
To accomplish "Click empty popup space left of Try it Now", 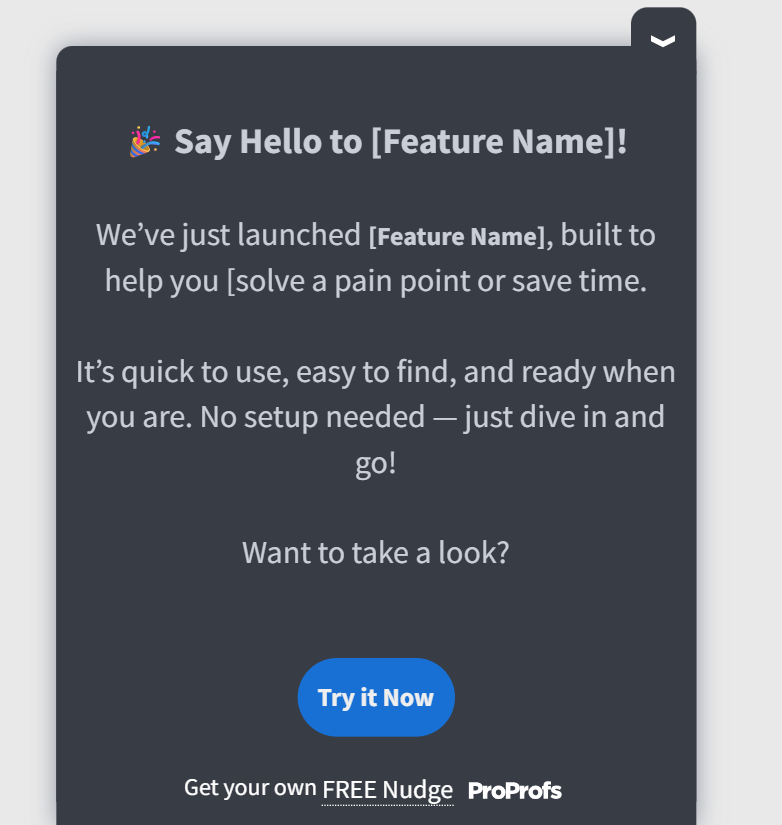I will pos(170,697).
